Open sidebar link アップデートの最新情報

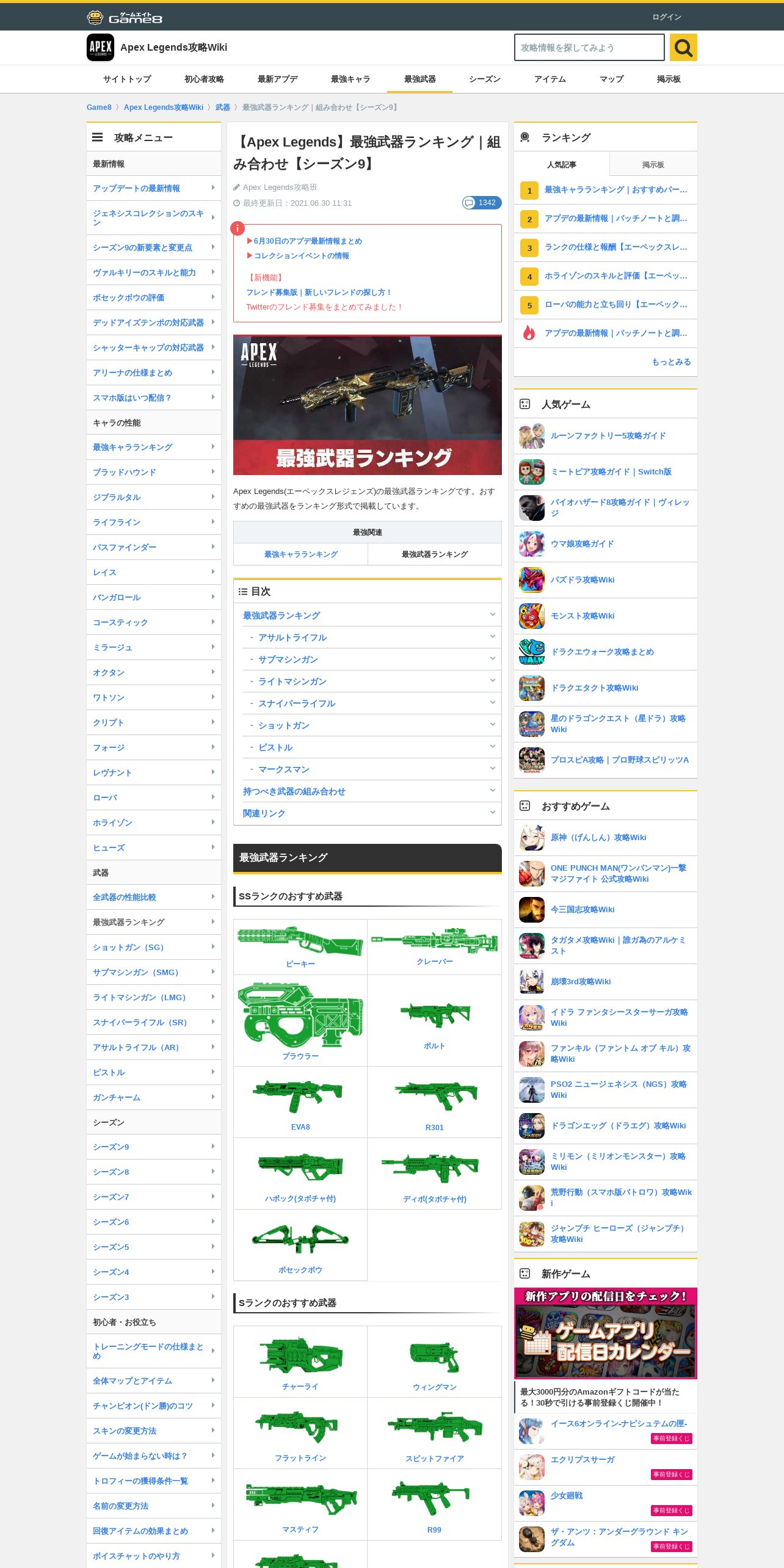(x=153, y=188)
